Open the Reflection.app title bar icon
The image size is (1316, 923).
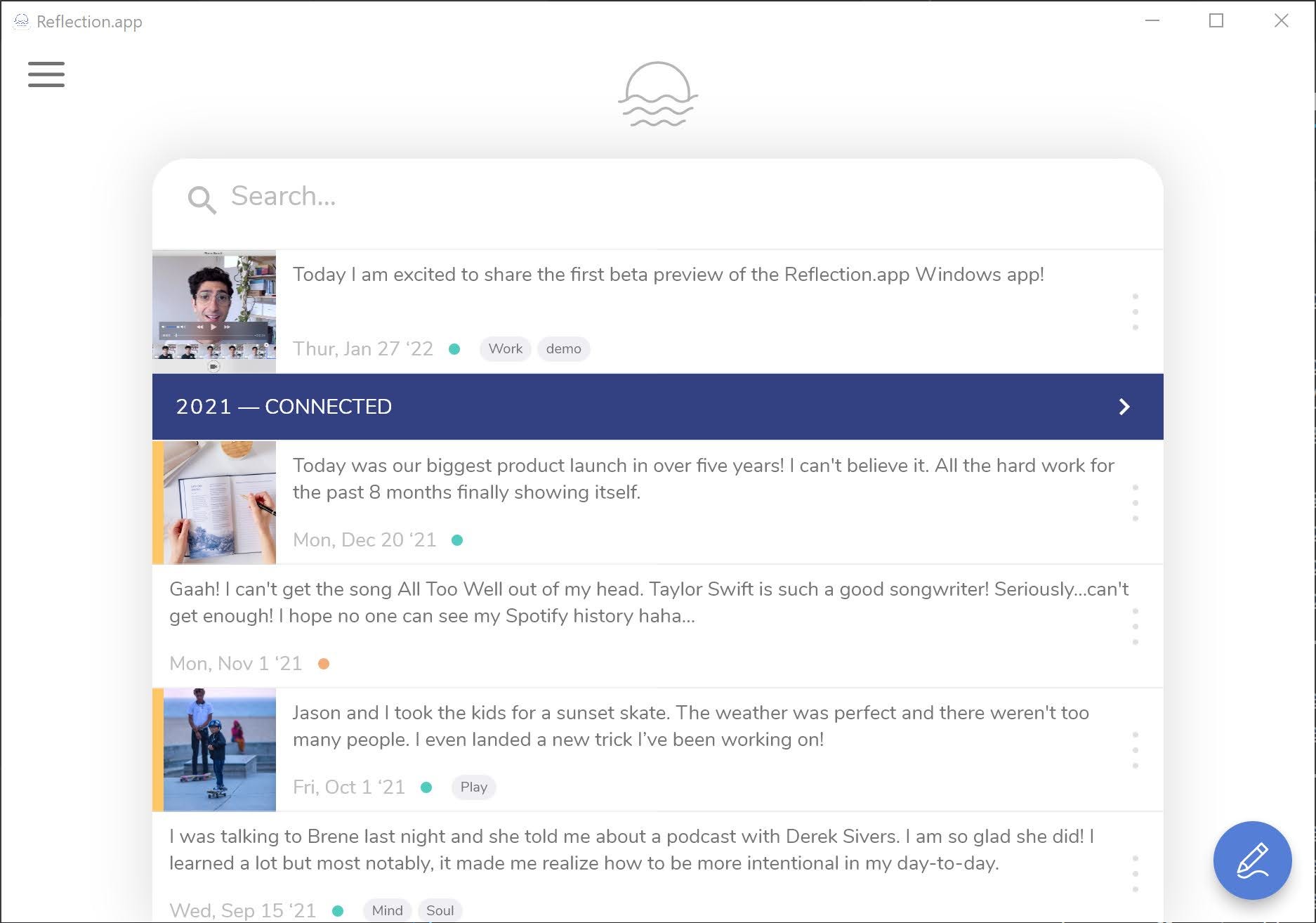tap(22, 22)
